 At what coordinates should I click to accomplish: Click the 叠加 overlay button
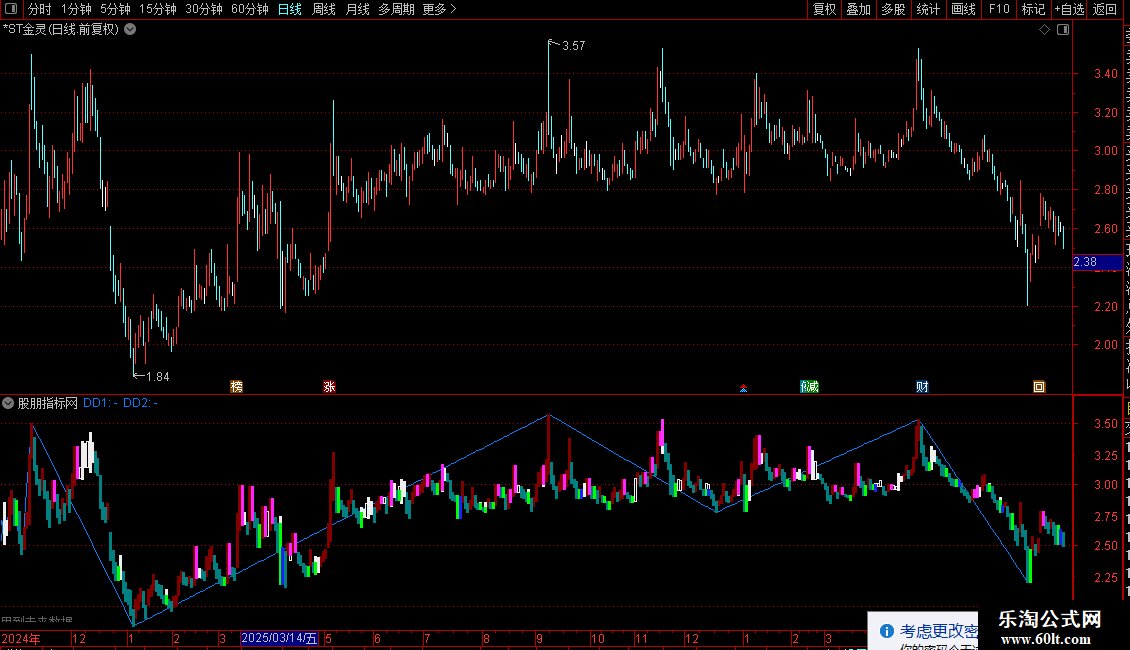pos(859,9)
